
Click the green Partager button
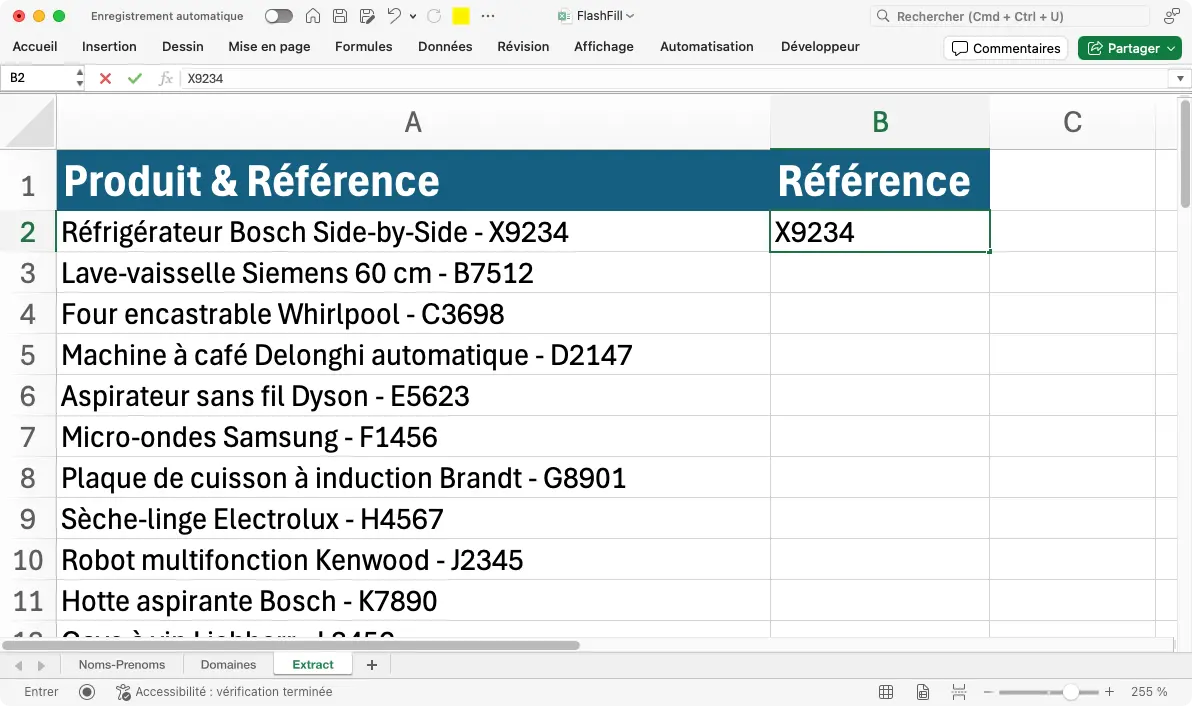click(1130, 48)
